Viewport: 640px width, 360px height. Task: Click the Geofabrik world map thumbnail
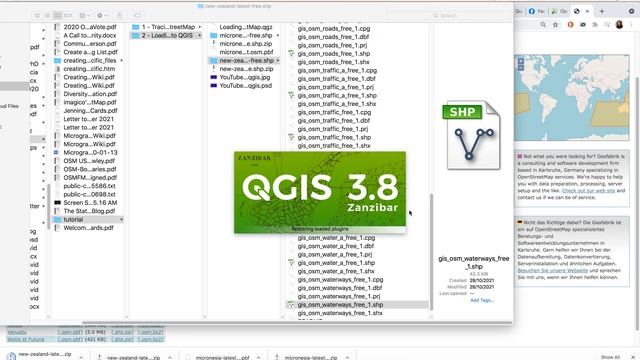[571, 98]
